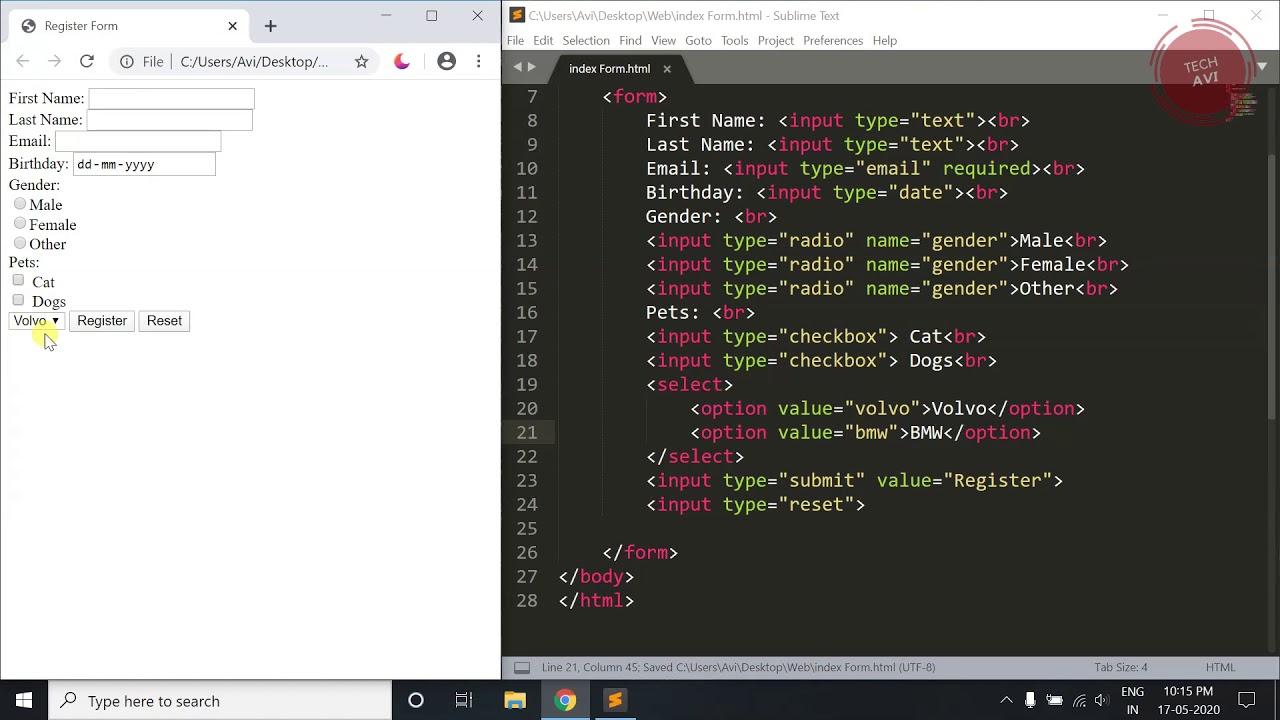Screen dimensions: 1280x720
Task: Open Chrome's three-dot menu
Action: click(x=479, y=61)
